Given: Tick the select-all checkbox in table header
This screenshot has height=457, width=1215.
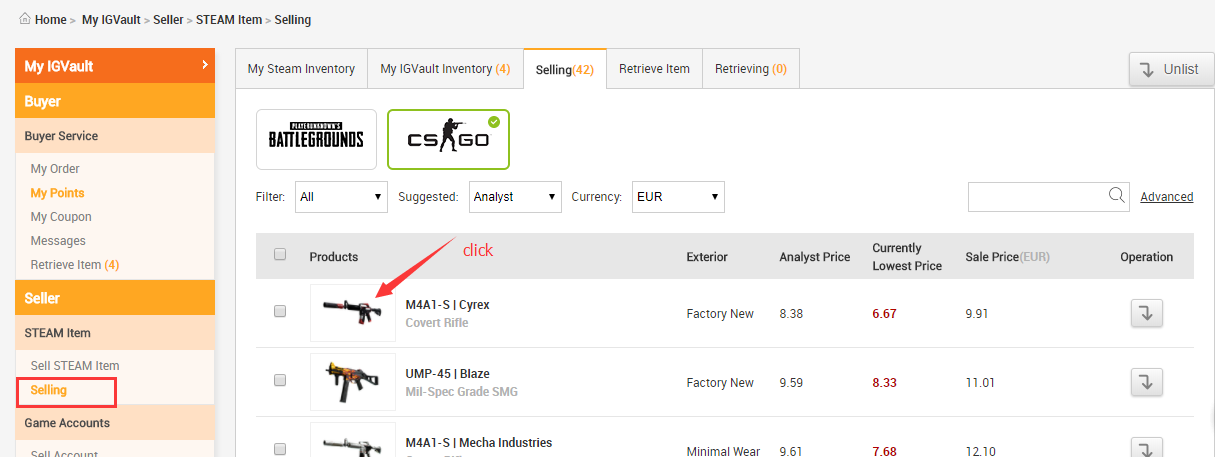Looking at the screenshot, I should tap(280, 254).
